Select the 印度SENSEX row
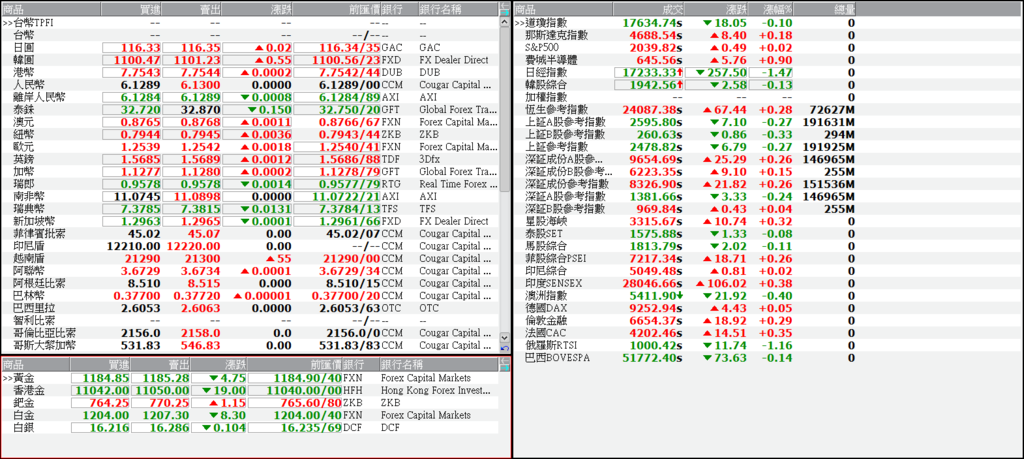Screen dimensions: 1024x459 pos(685,283)
